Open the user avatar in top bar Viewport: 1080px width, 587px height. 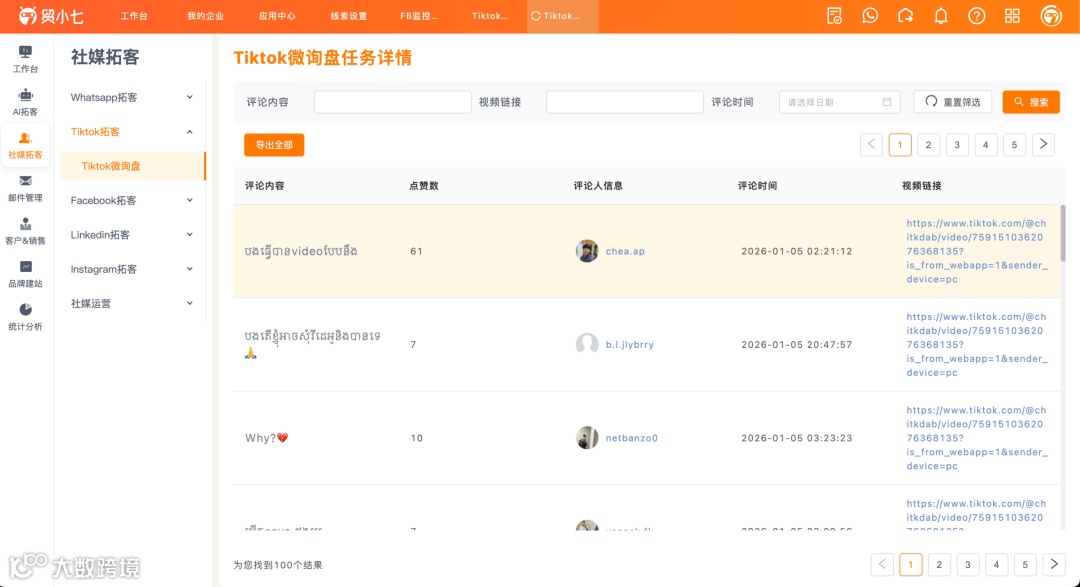click(1051, 16)
